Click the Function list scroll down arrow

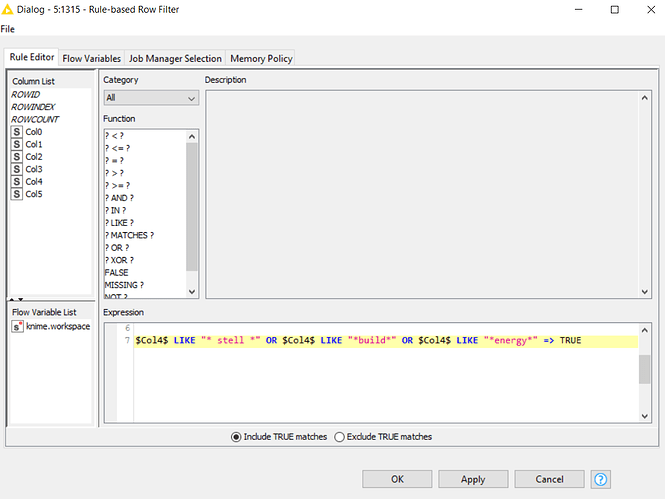(x=192, y=292)
